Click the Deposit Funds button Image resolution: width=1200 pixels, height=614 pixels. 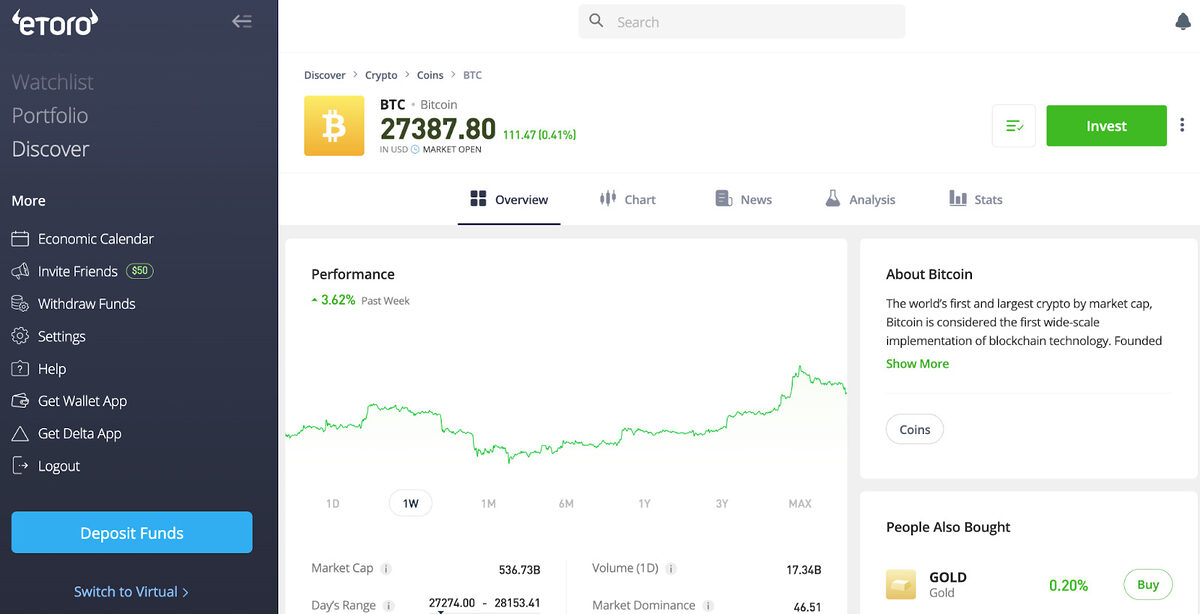click(132, 533)
